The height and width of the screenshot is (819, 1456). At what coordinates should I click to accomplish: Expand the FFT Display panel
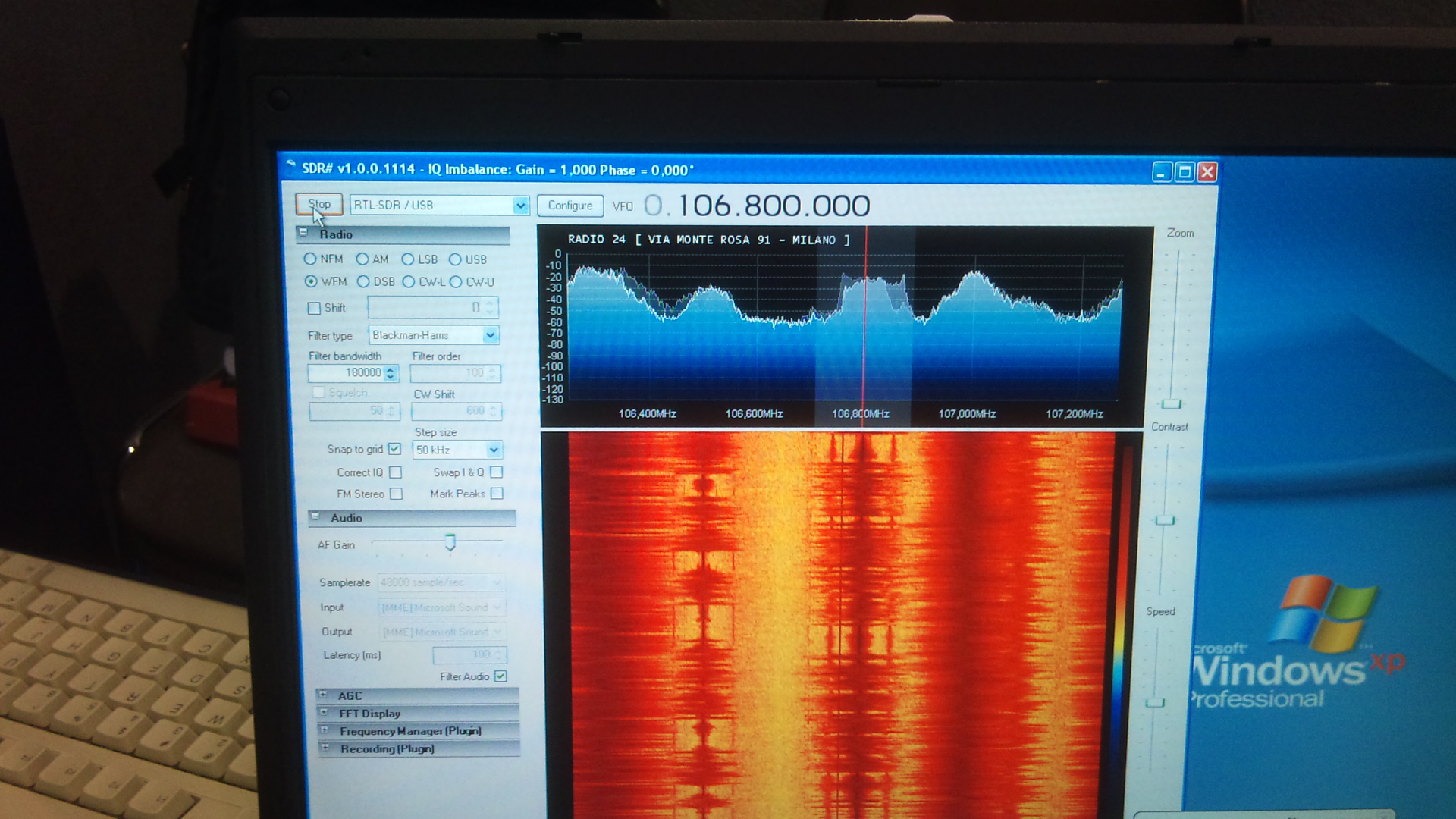[324, 713]
